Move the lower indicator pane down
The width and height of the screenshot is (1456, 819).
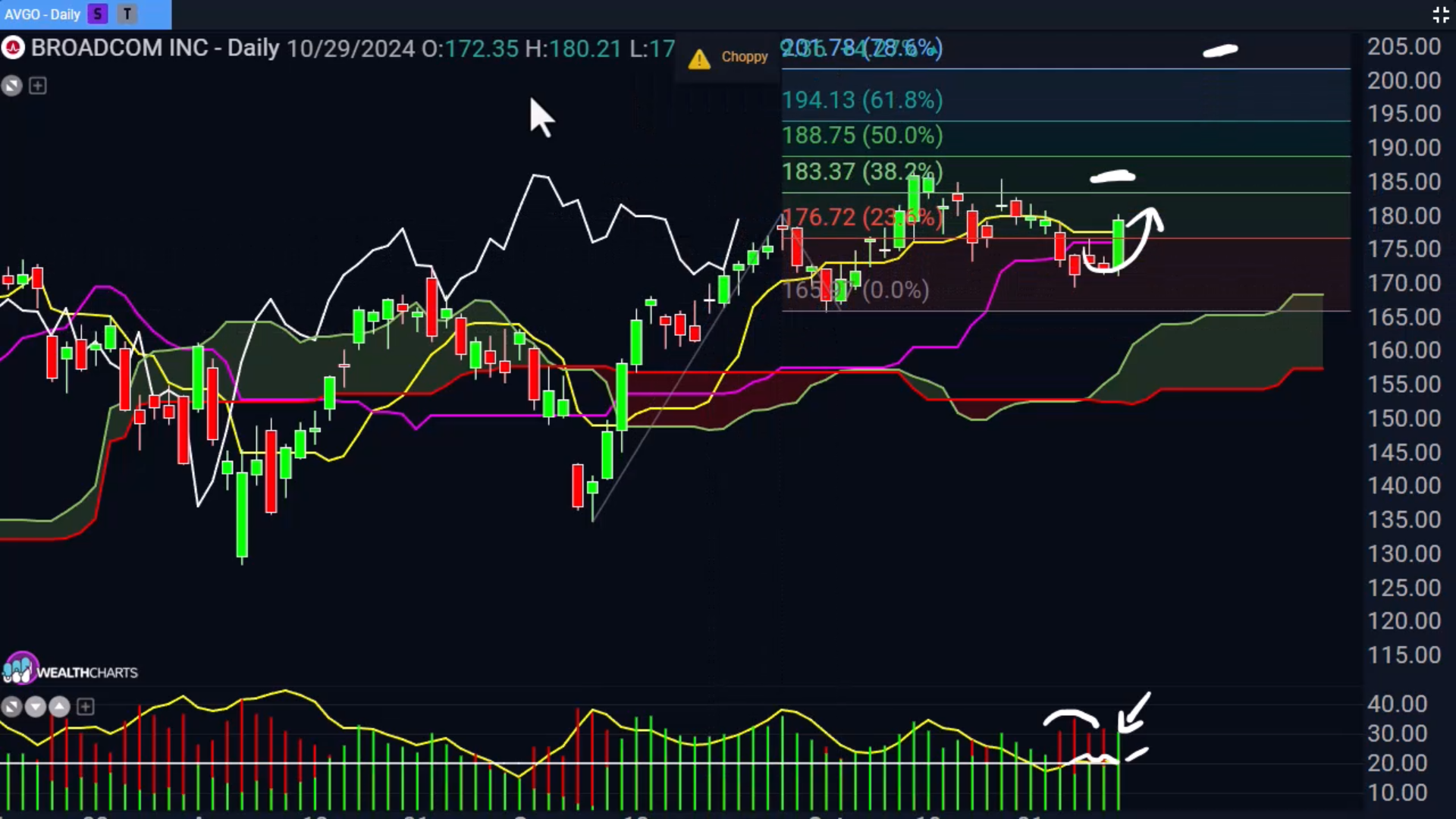pos(36,708)
